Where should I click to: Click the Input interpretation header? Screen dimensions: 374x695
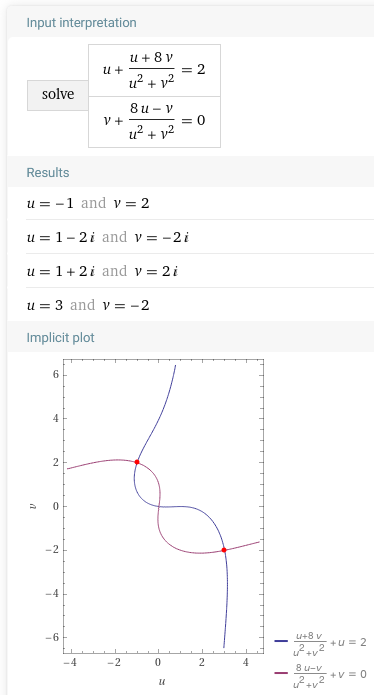click(82, 23)
